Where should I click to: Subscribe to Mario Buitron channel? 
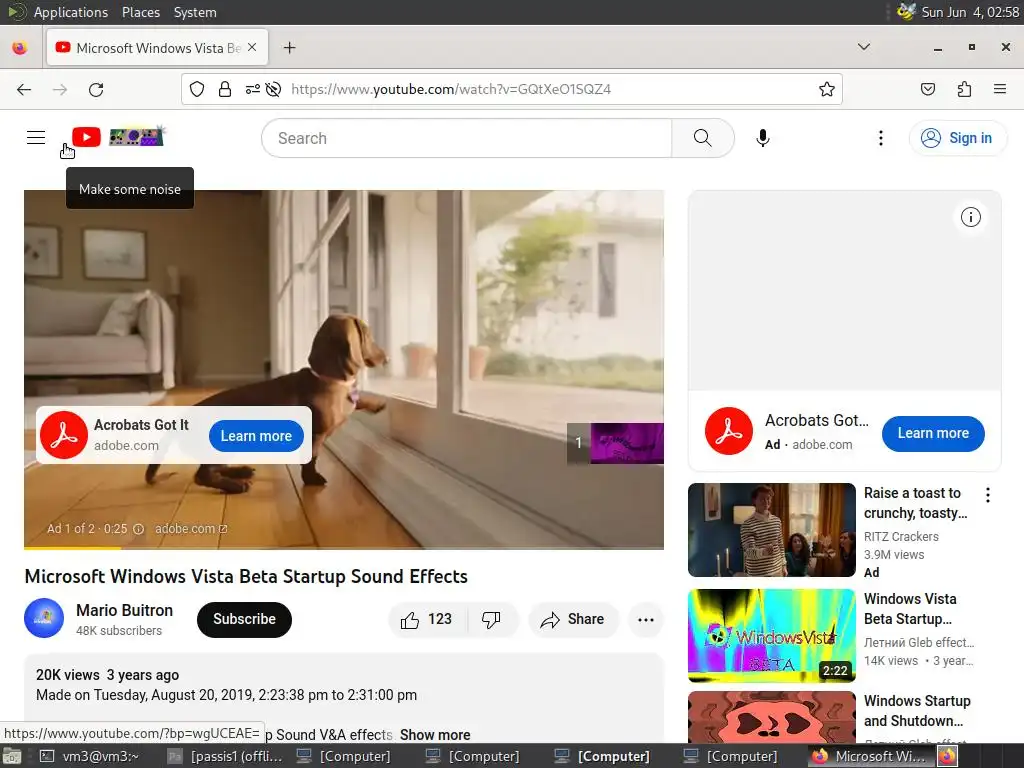click(244, 620)
